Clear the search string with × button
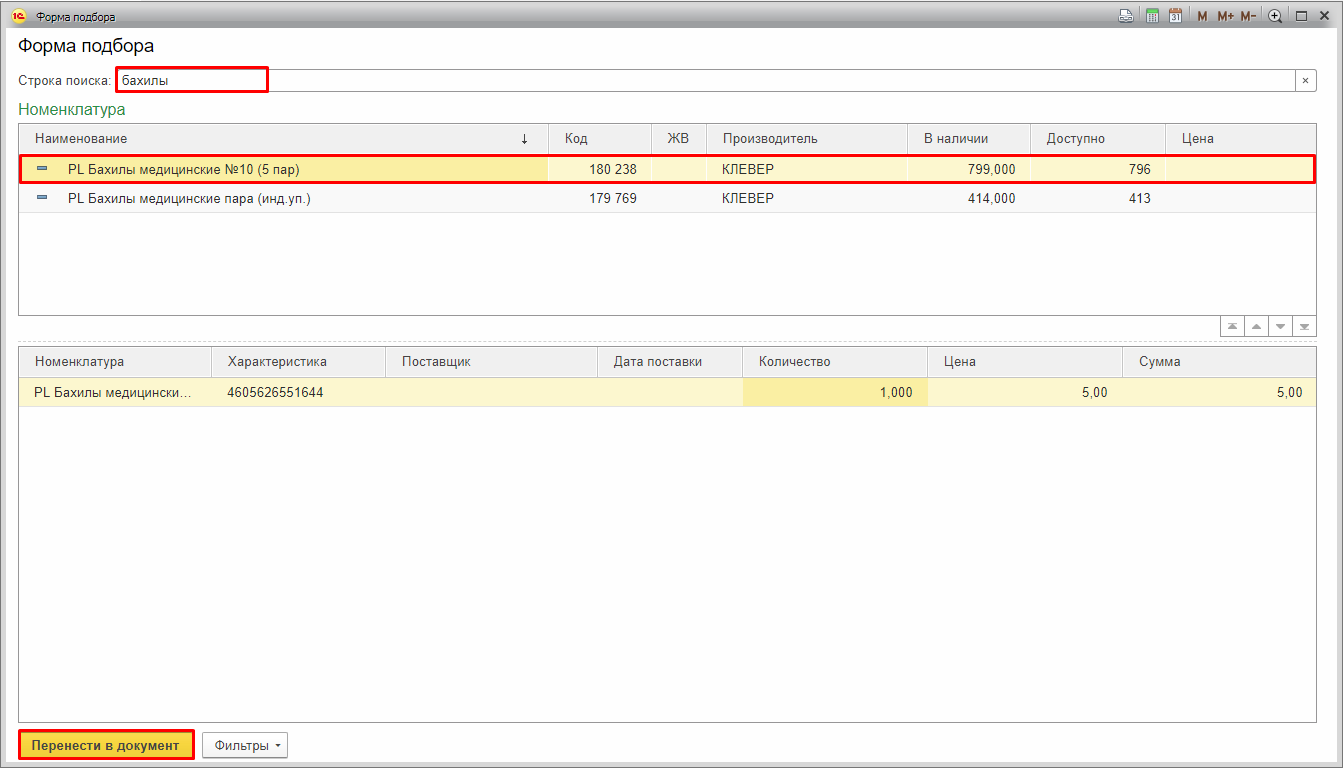Viewport: 1343px width, 768px height. pyautogui.click(x=1305, y=81)
